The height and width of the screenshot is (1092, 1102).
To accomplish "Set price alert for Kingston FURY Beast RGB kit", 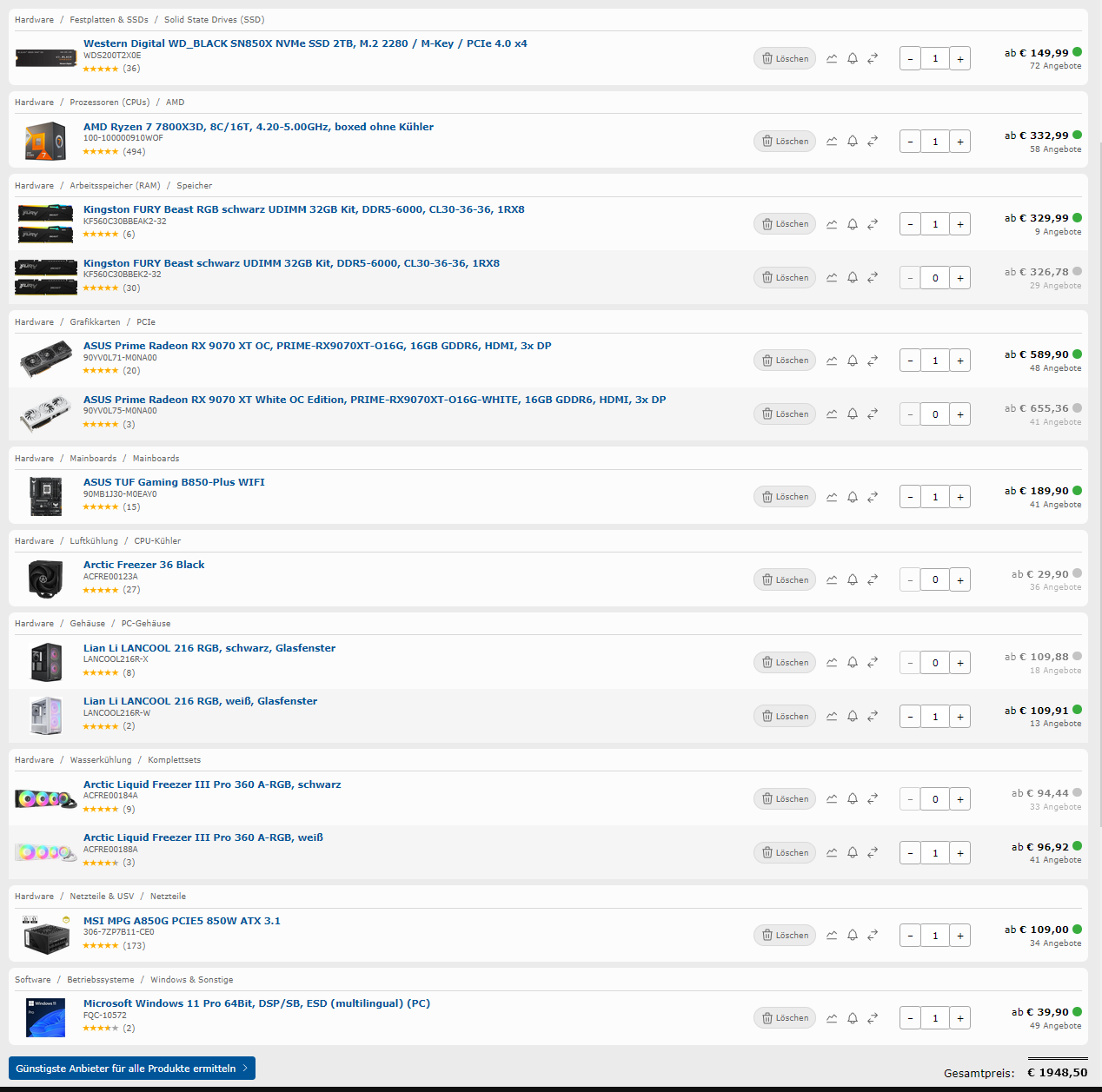I will 853,224.
